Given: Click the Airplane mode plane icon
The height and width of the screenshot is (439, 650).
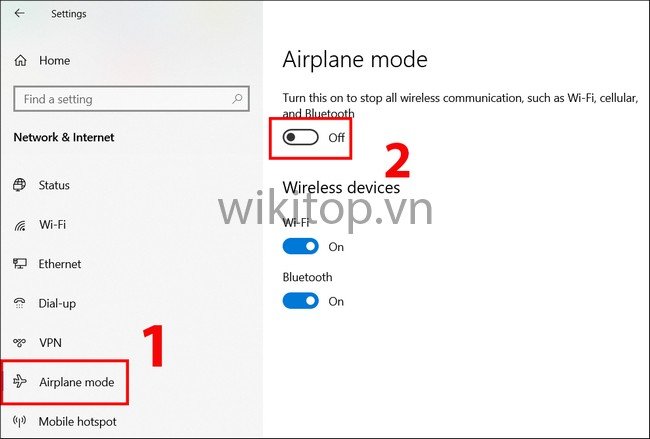Looking at the screenshot, I should tap(19, 381).
